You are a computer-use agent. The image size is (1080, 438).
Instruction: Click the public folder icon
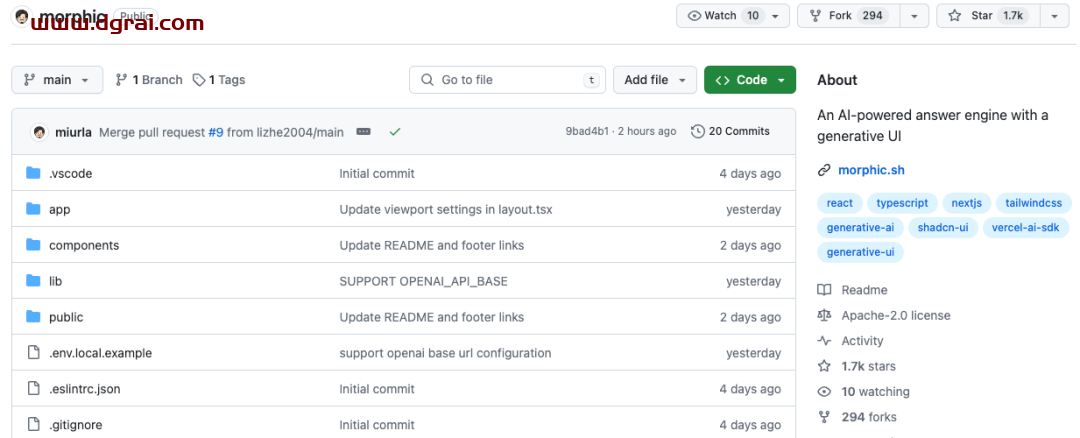pos(33,317)
